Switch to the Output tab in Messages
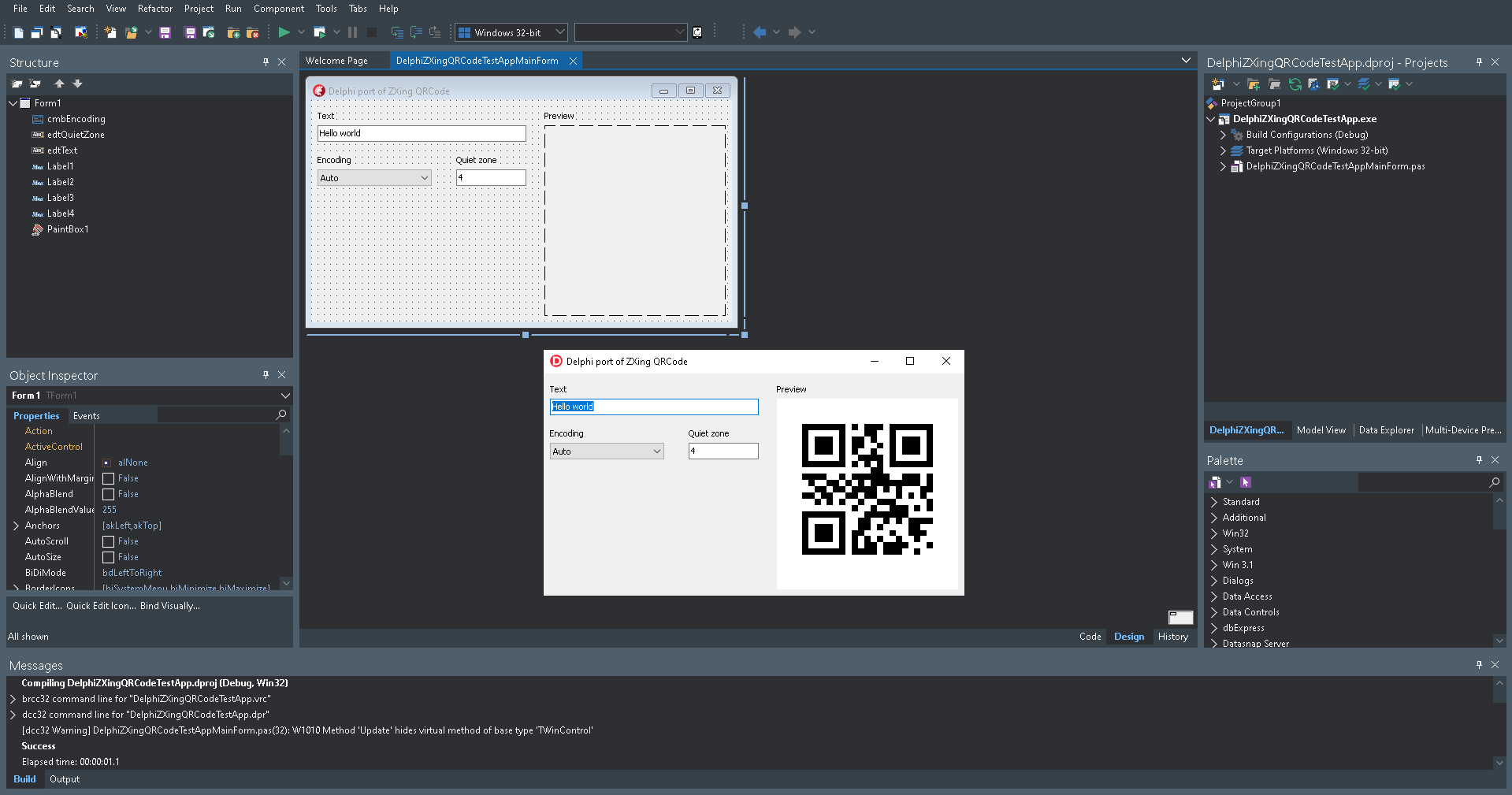Viewport: 1512px width, 795px height. click(65, 779)
